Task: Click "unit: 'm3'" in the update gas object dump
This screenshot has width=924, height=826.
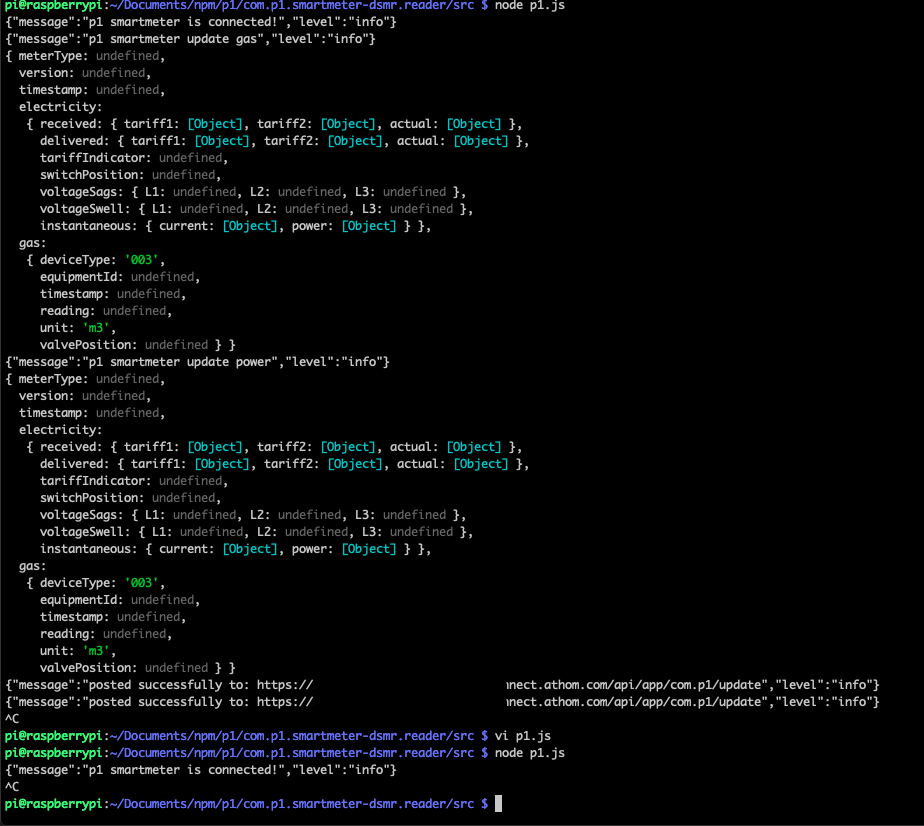Action: (x=77, y=328)
